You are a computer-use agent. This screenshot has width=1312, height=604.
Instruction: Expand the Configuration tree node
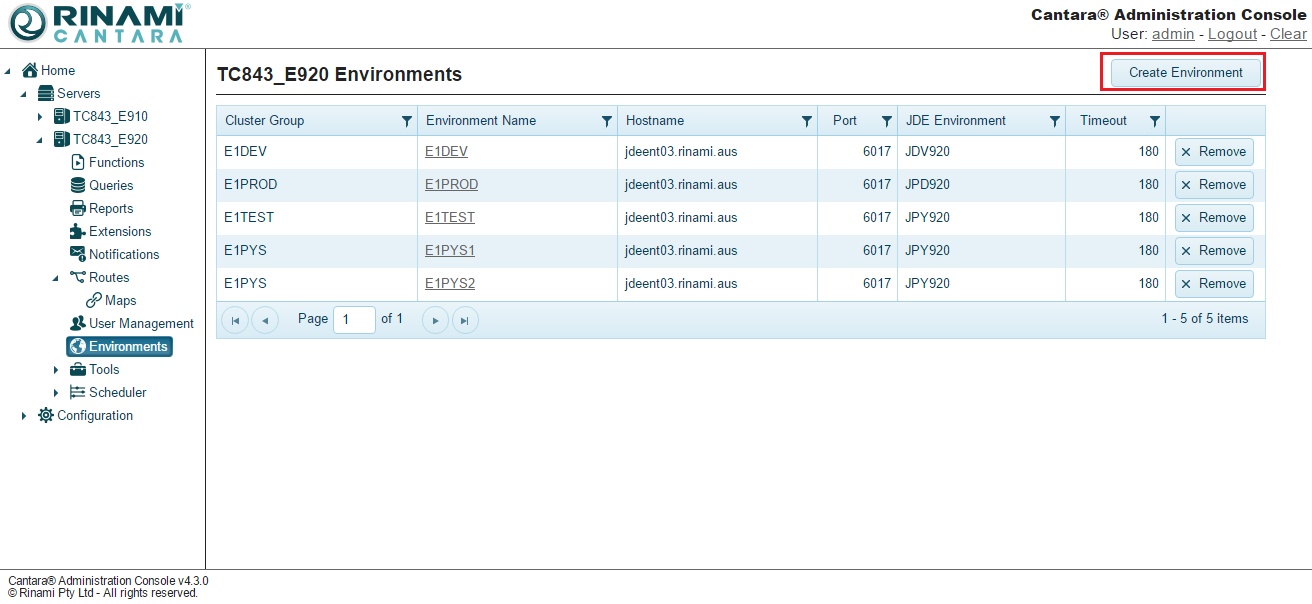pos(24,416)
